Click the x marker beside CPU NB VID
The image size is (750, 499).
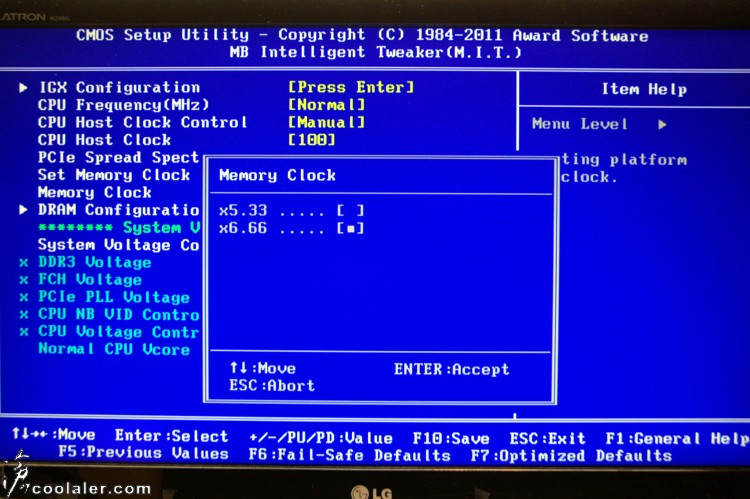(24, 315)
